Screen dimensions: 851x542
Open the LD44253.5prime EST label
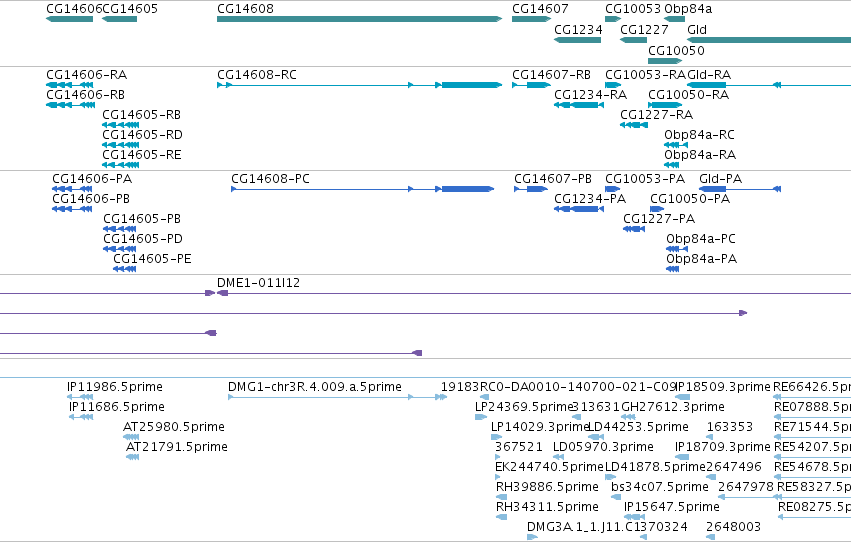coord(639,428)
